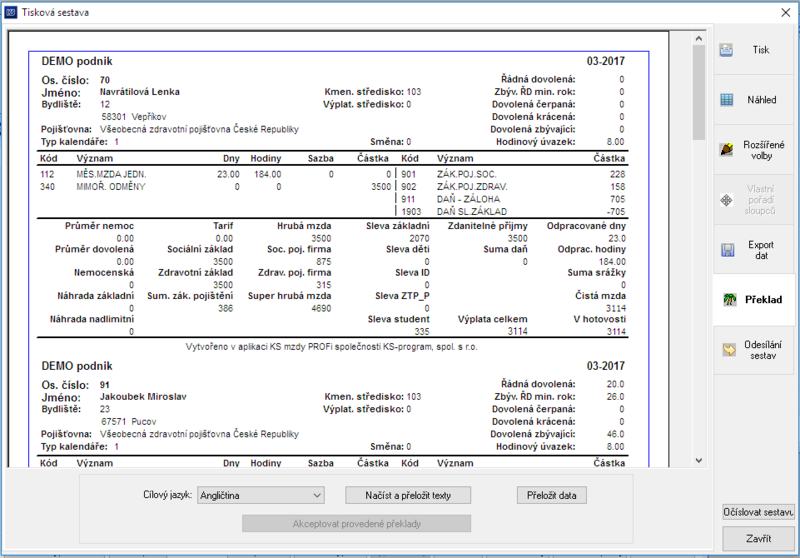Click Akceptovat provedené překlady button
This screenshot has height=558, width=800.
point(357,524)
